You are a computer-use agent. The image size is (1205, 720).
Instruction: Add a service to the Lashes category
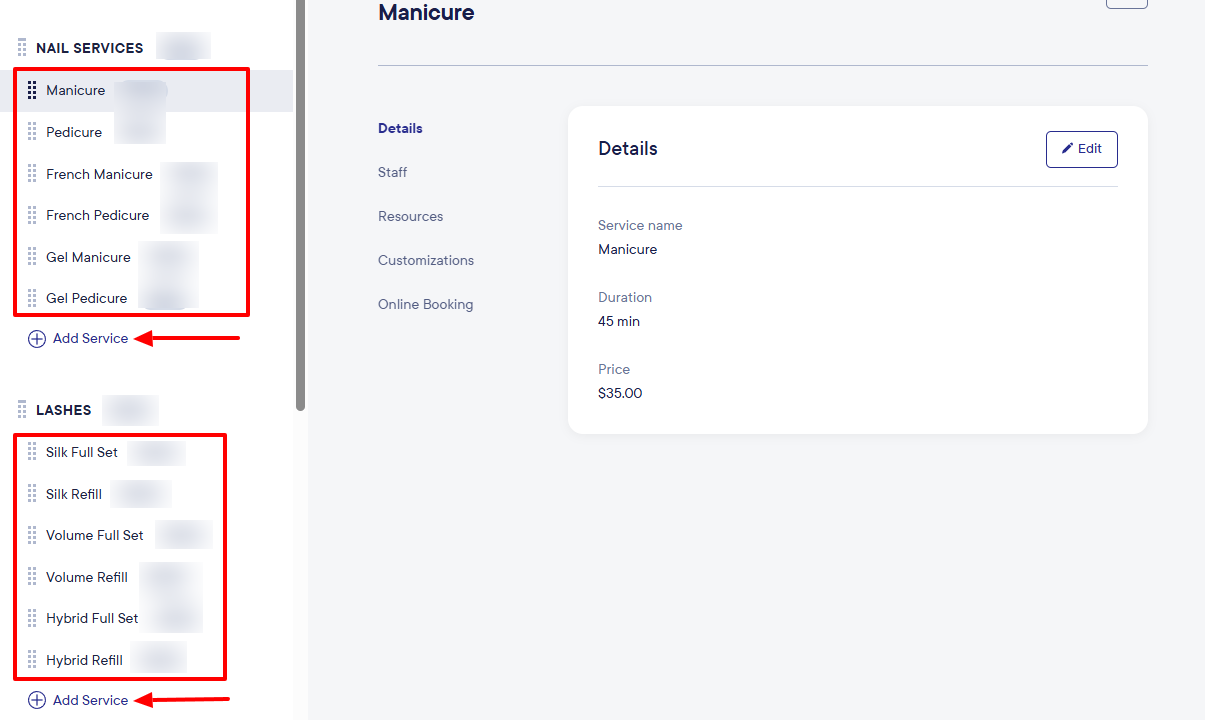pos(90,701)
